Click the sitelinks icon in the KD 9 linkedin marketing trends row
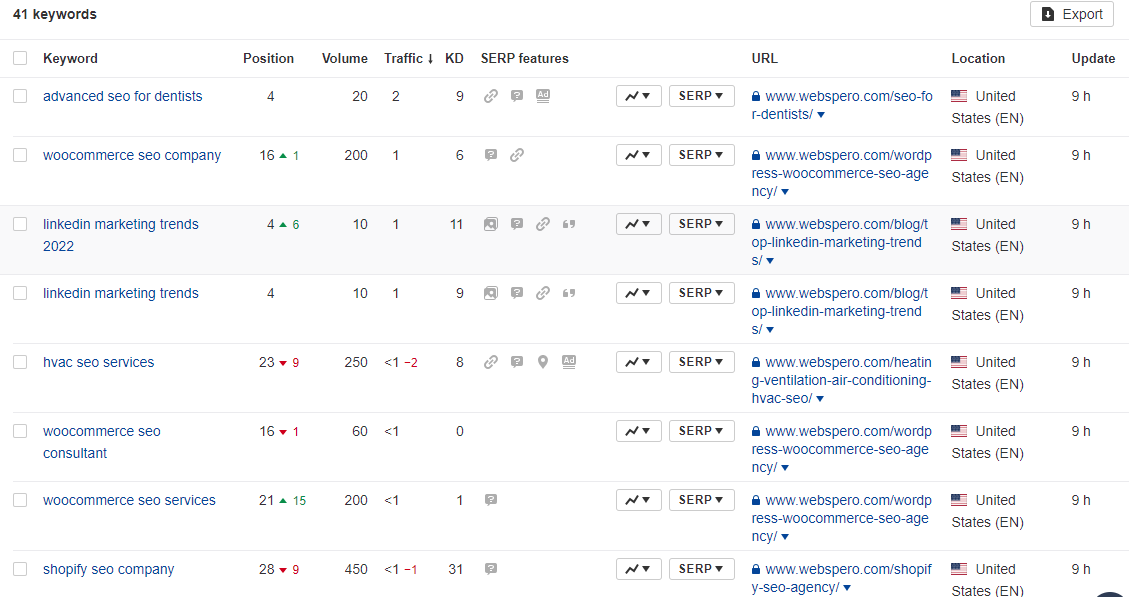Screen dimensions: 1129x597 [543, 293]
